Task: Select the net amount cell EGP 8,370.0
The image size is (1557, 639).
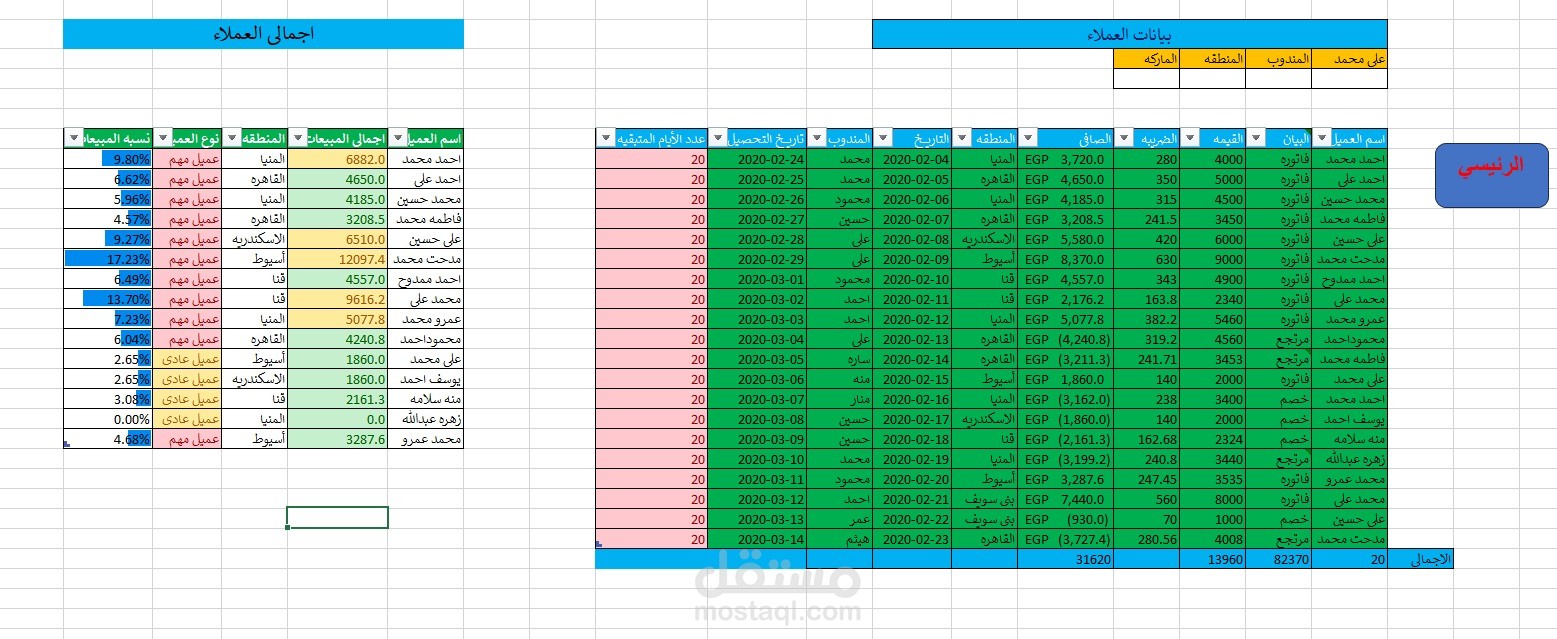Action: [1065, 259]
